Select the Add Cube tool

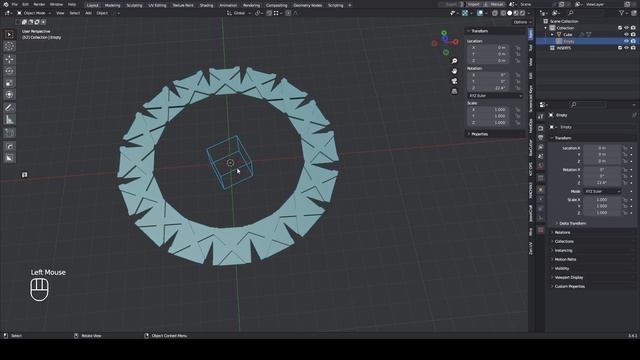9,133
